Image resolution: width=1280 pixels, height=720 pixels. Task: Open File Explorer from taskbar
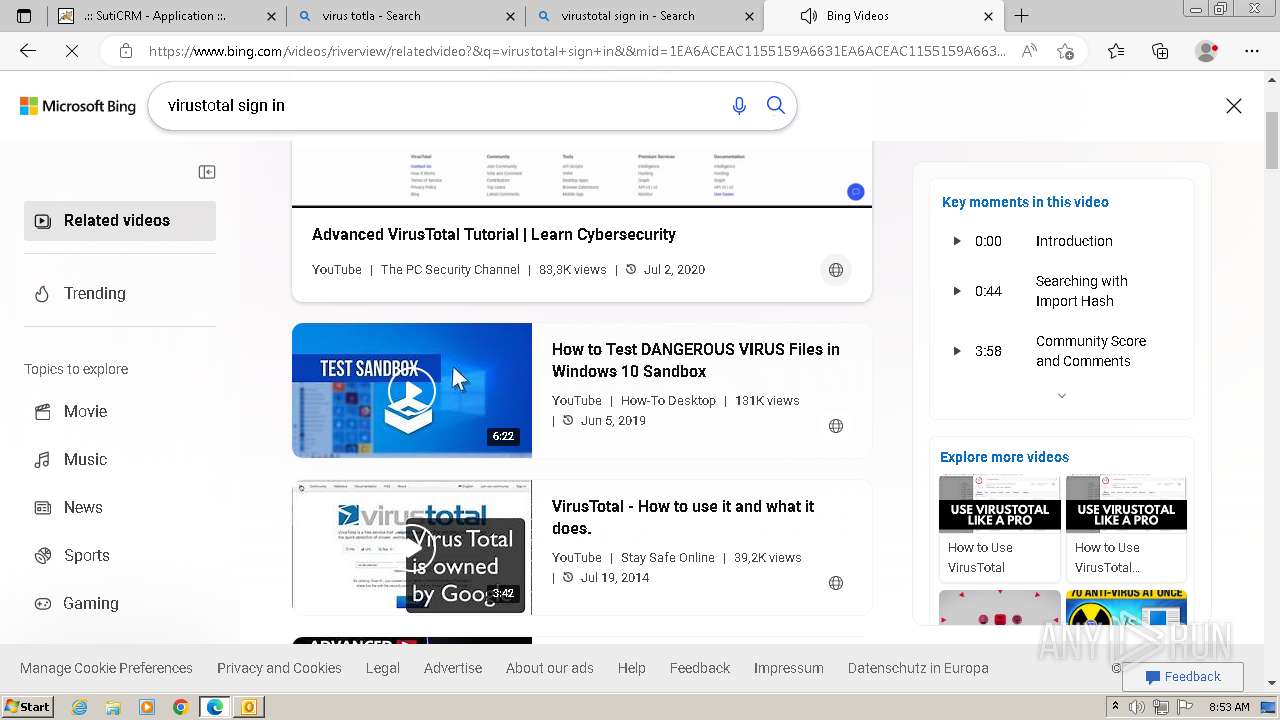[113, 707]
